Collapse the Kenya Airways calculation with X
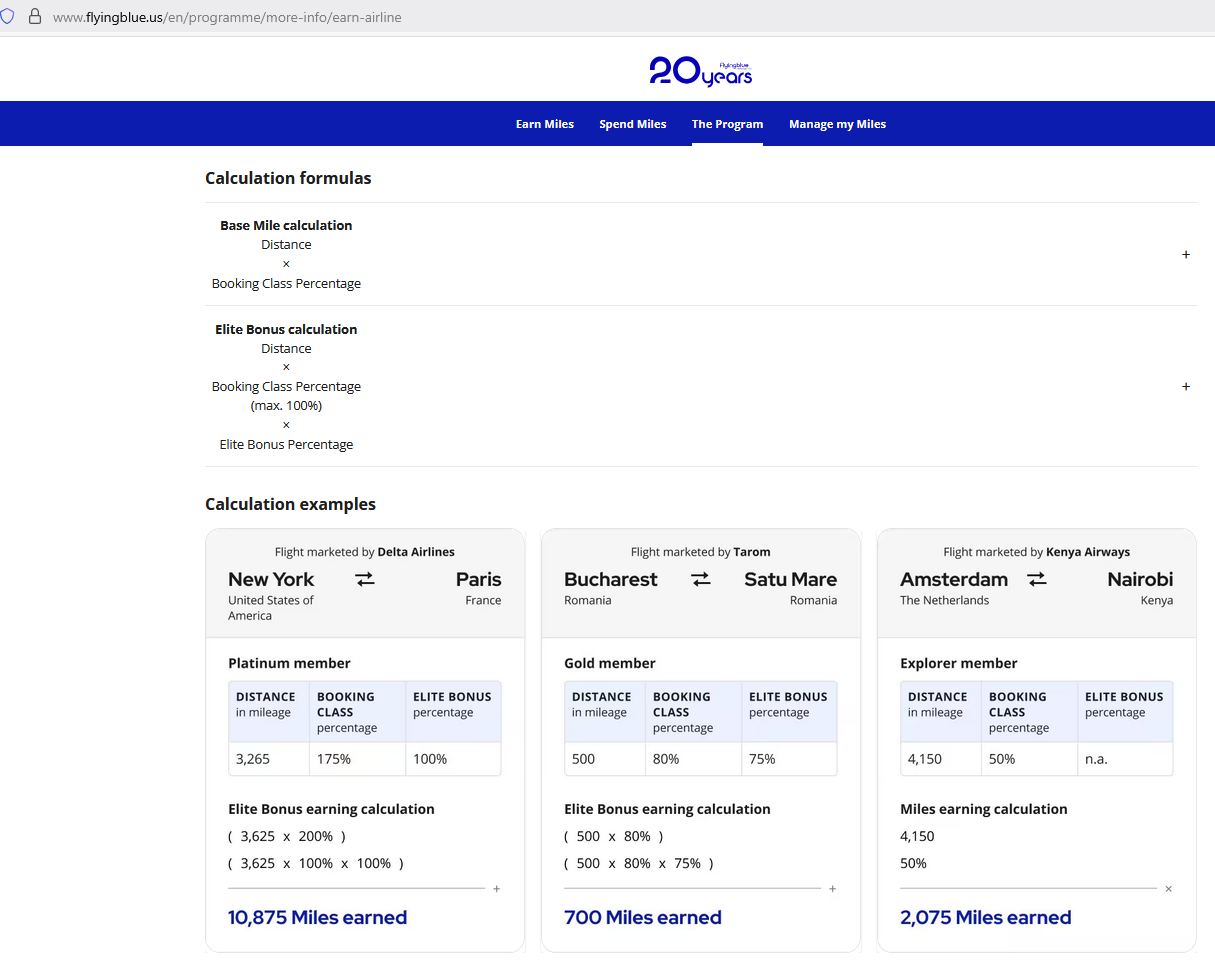1215x965 pixels. [1168, 889]
